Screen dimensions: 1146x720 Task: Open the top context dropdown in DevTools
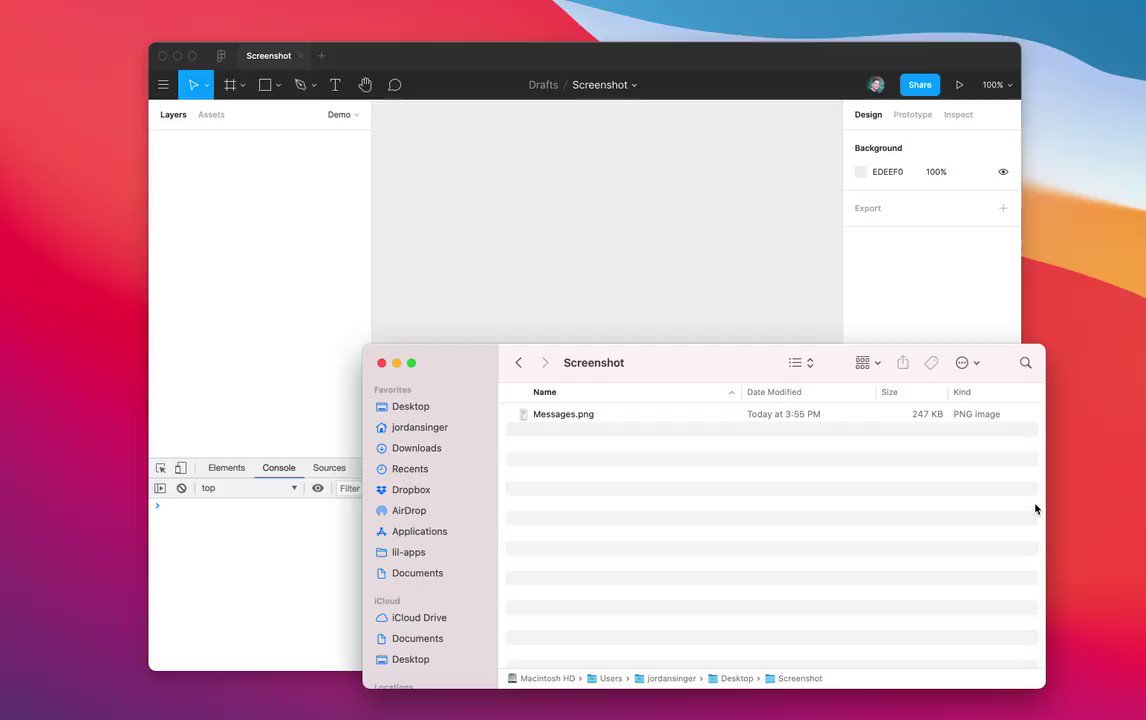[248, 488]
